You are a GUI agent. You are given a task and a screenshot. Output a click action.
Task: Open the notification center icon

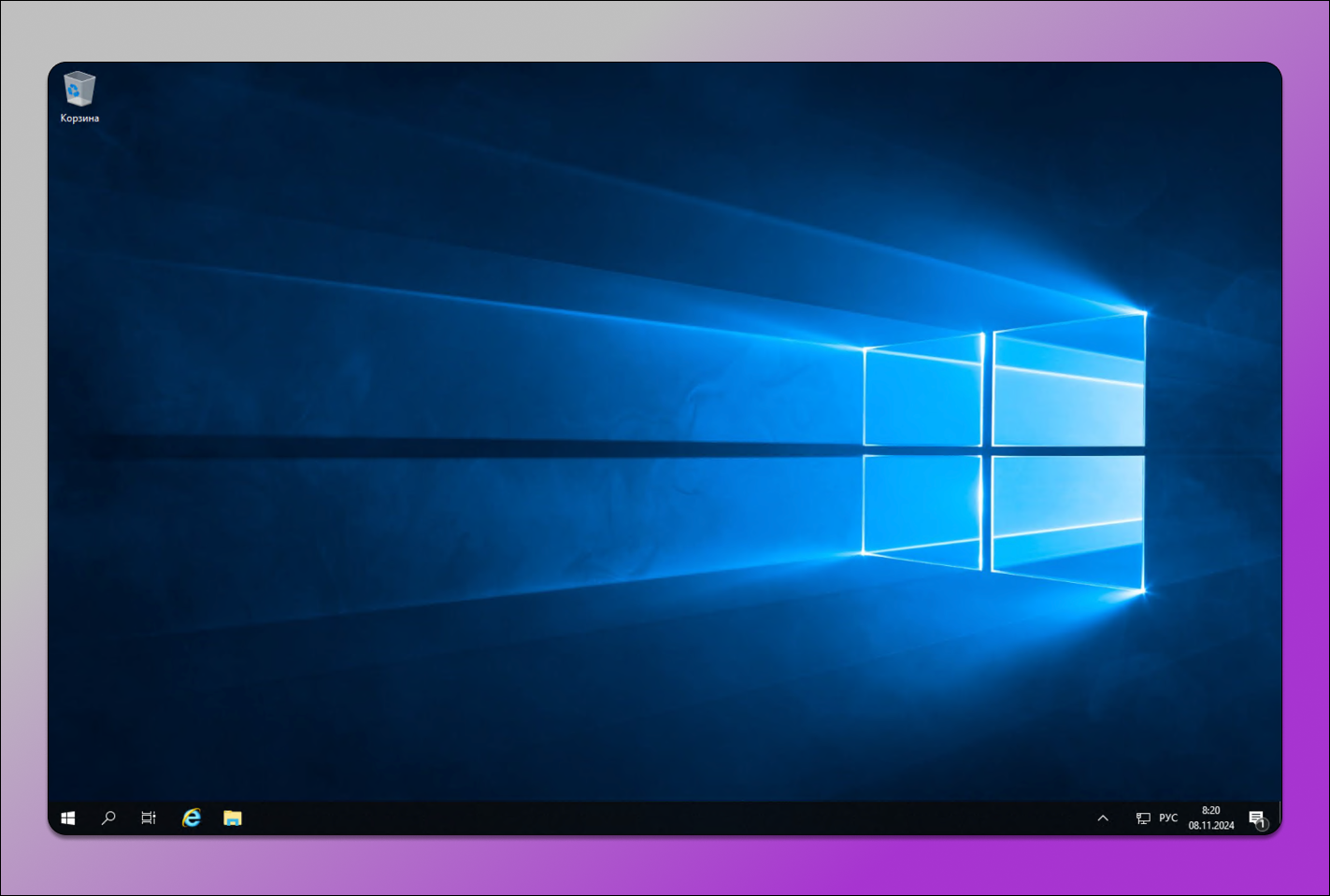[1258, 819]
